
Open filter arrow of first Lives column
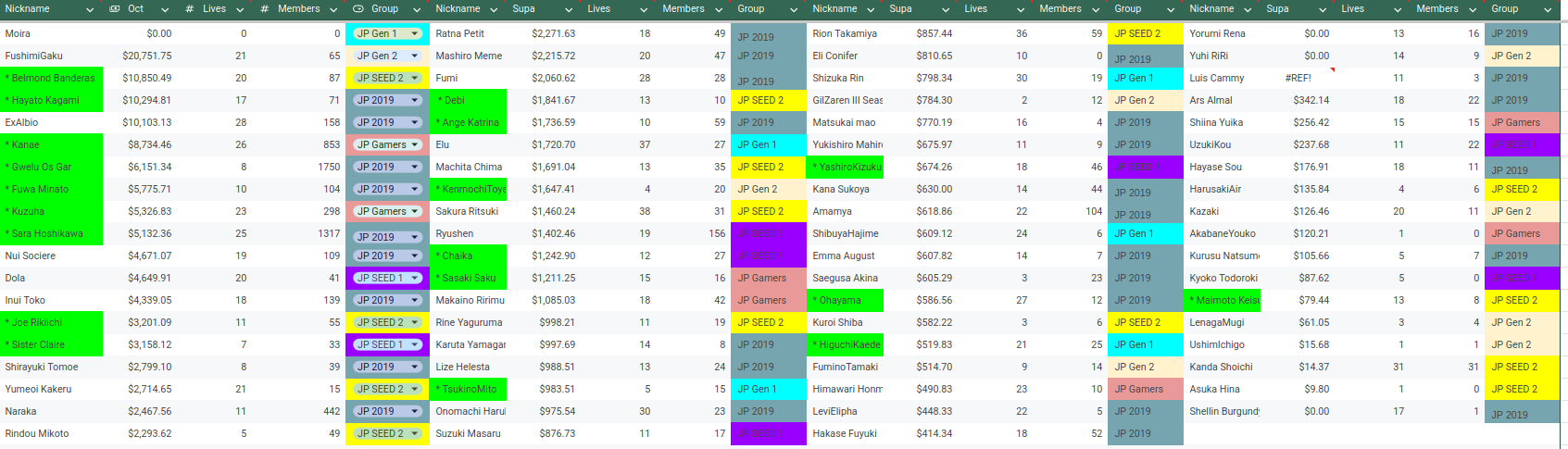tap(240, 9)
